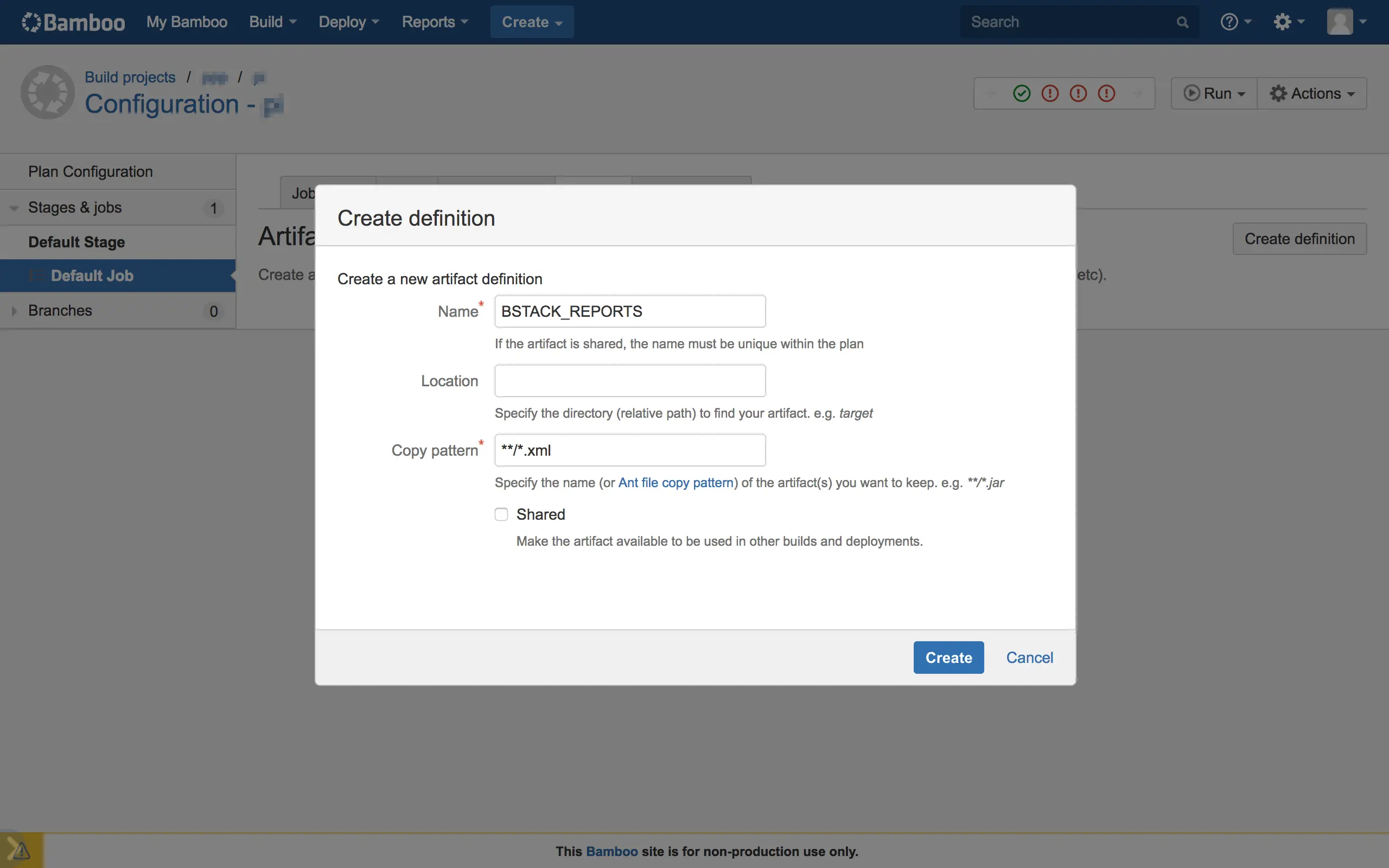Click the search magnifier icon

pyautogui.click(x=1182, y=22)
